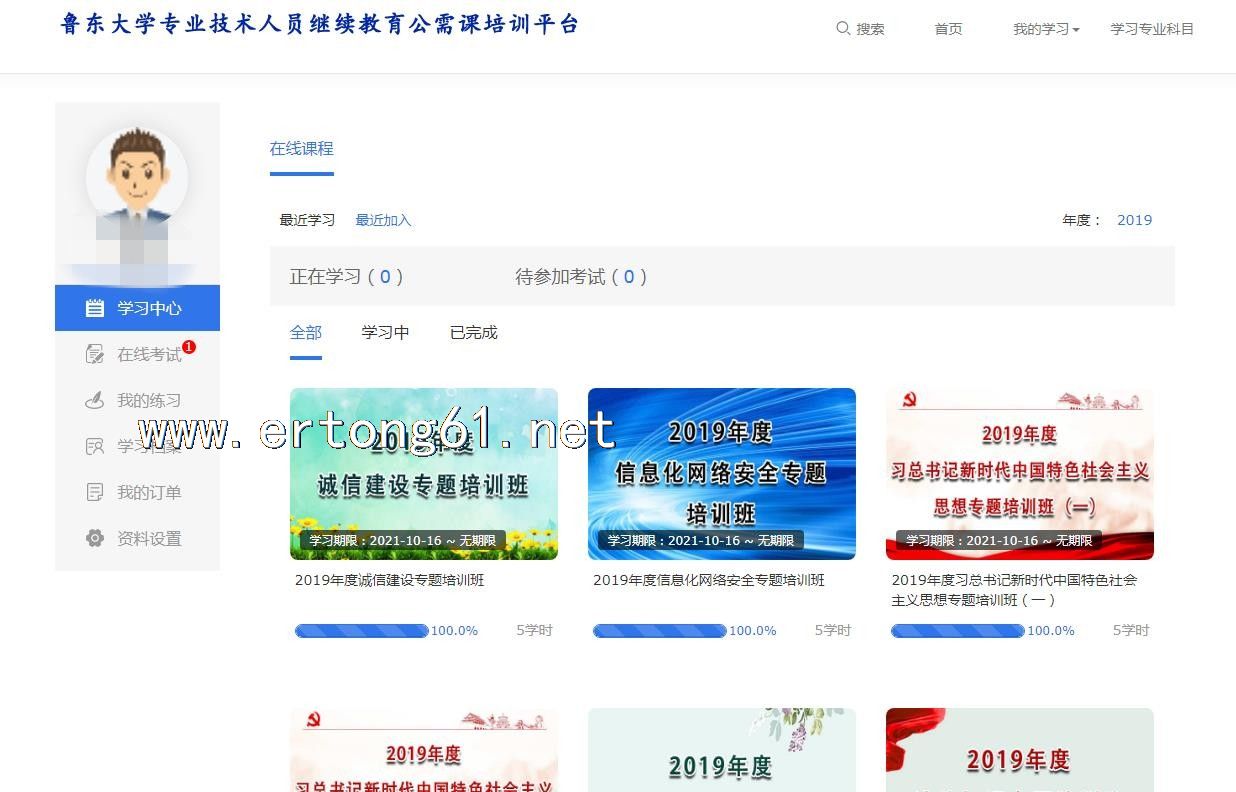Click the user avatar picture
Image resolution: width=1236 pixels, height=792 pixels.
137,177
